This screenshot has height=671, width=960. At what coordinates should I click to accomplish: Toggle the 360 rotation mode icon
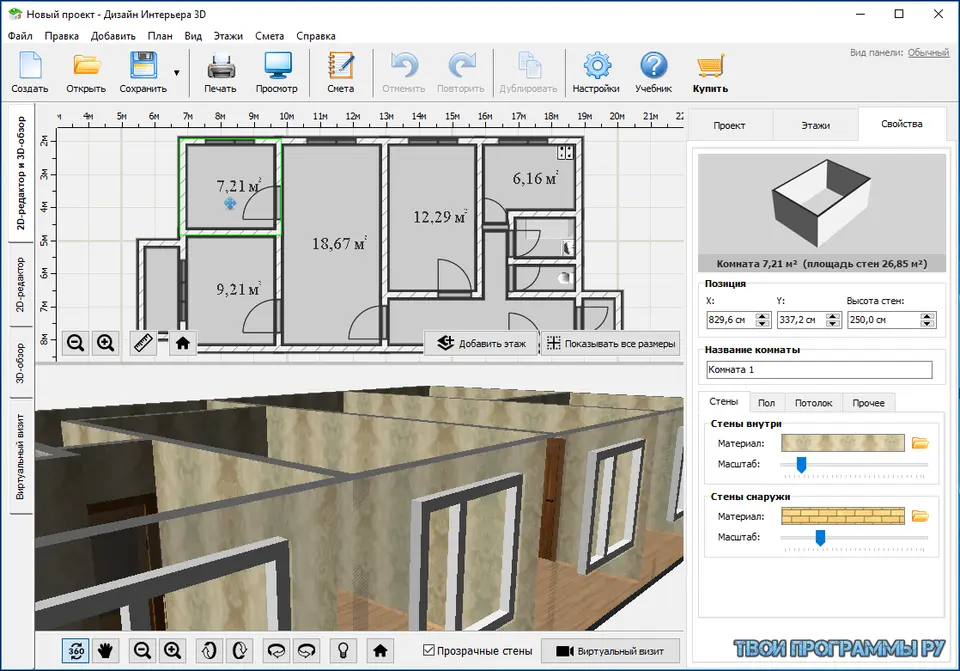click(76, 650)
